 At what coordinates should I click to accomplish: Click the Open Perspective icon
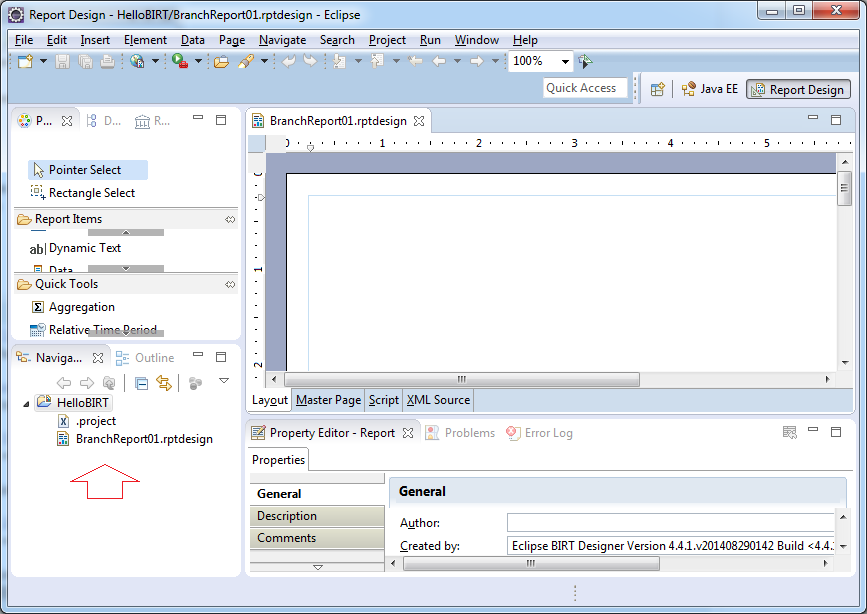coord(657,90)
